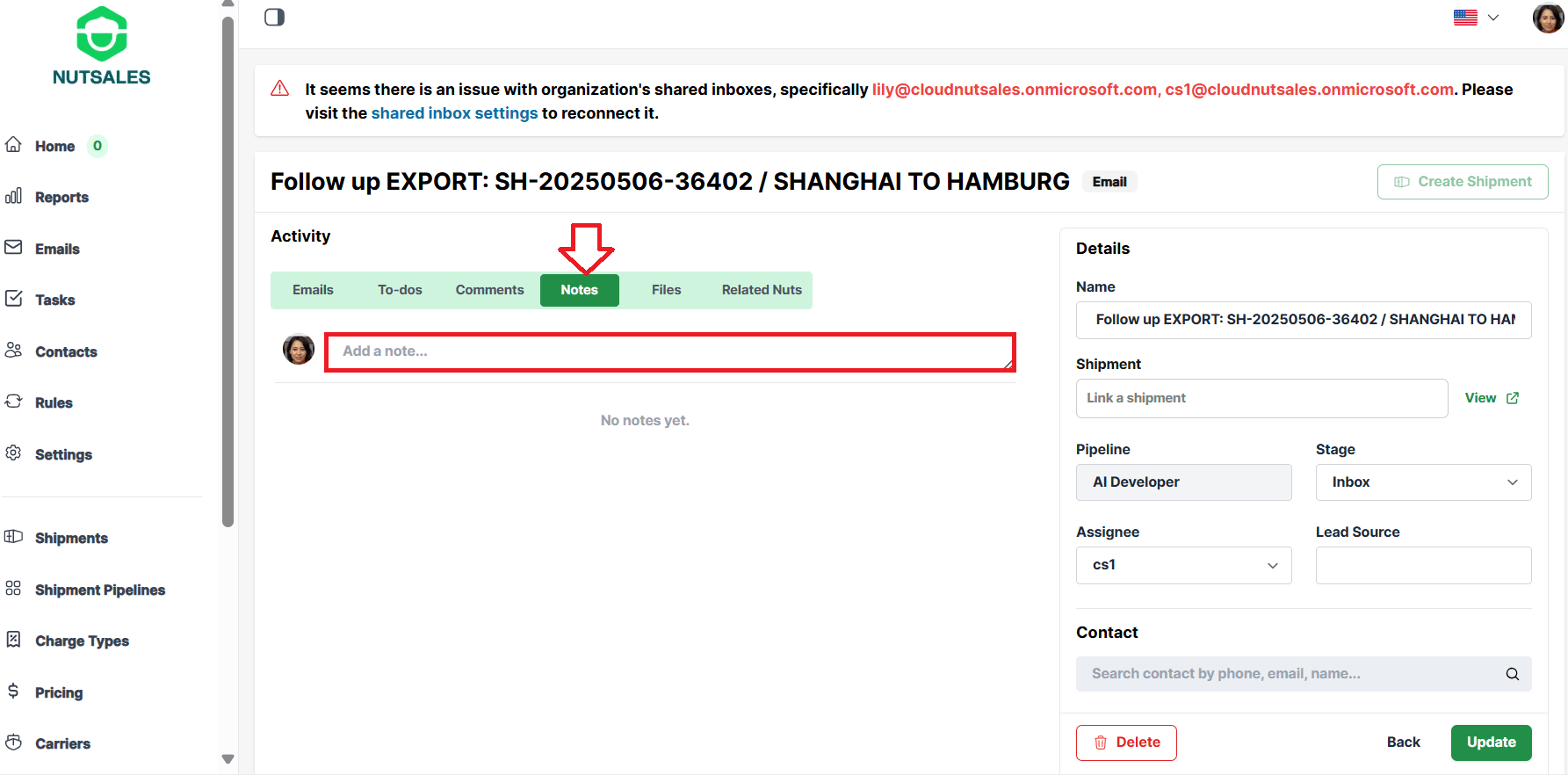
Task: Click the US flag language icon
Action: (x=1465, y=18)
